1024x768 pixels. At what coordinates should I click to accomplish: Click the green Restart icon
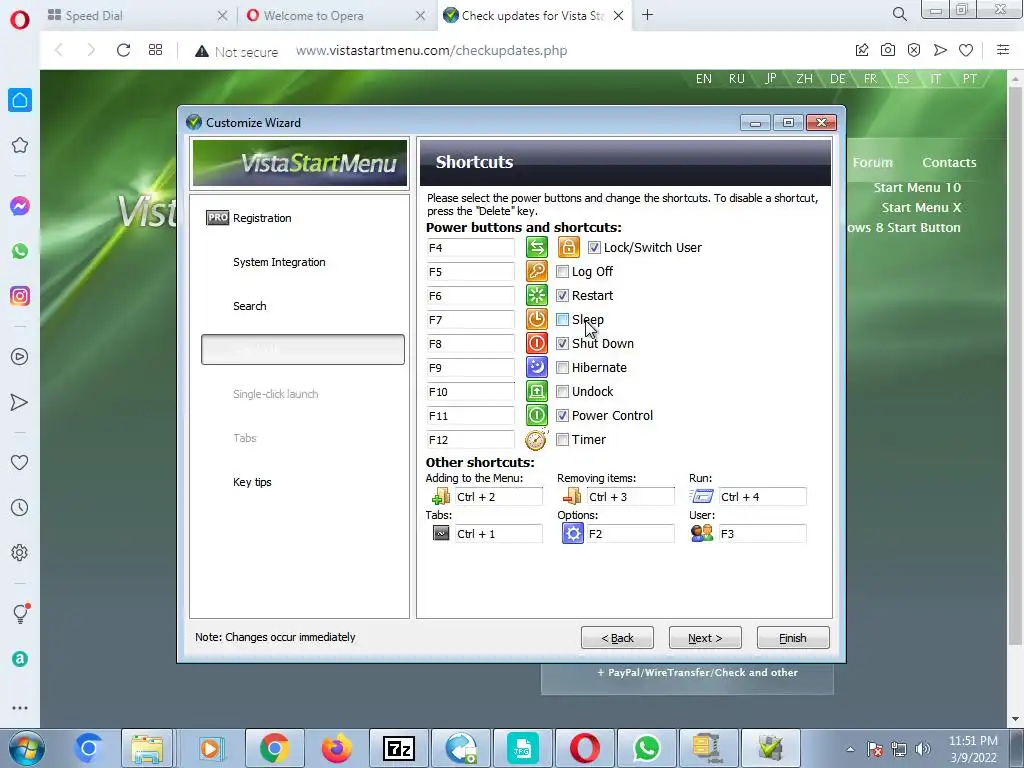pyautogui.click(x=537, y=295)
